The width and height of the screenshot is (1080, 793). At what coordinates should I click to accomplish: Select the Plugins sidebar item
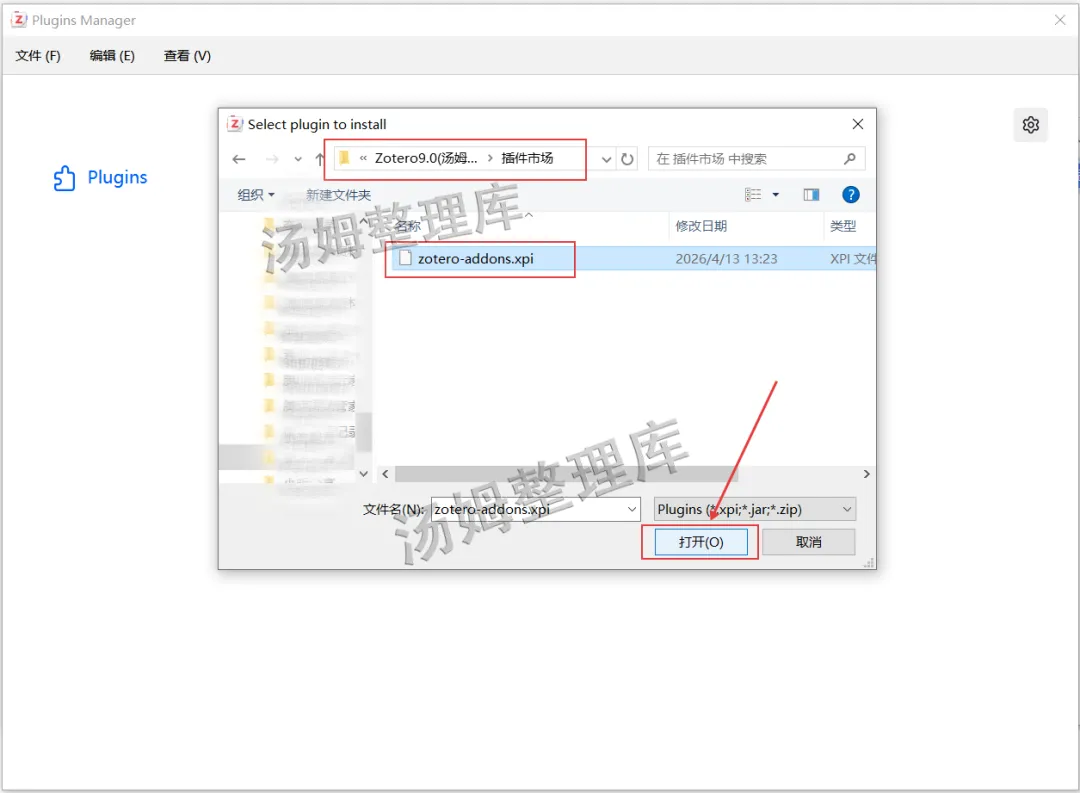pos(101,178)
